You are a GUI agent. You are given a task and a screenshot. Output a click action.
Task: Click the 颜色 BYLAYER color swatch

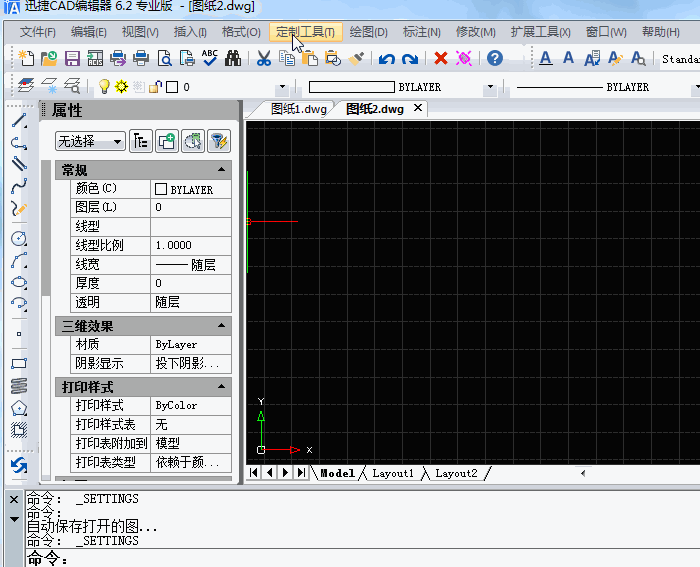point(160,189)
